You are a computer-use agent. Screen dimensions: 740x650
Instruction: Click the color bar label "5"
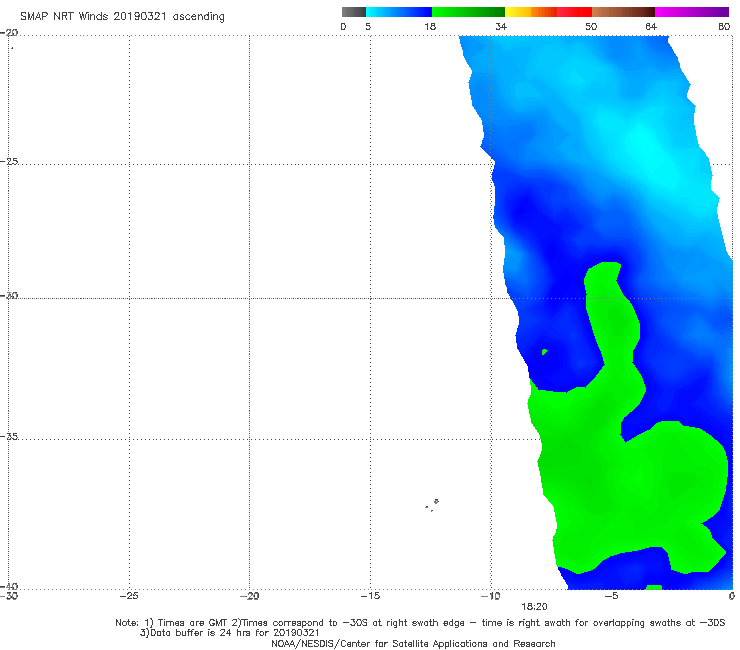tap(368, 27)
